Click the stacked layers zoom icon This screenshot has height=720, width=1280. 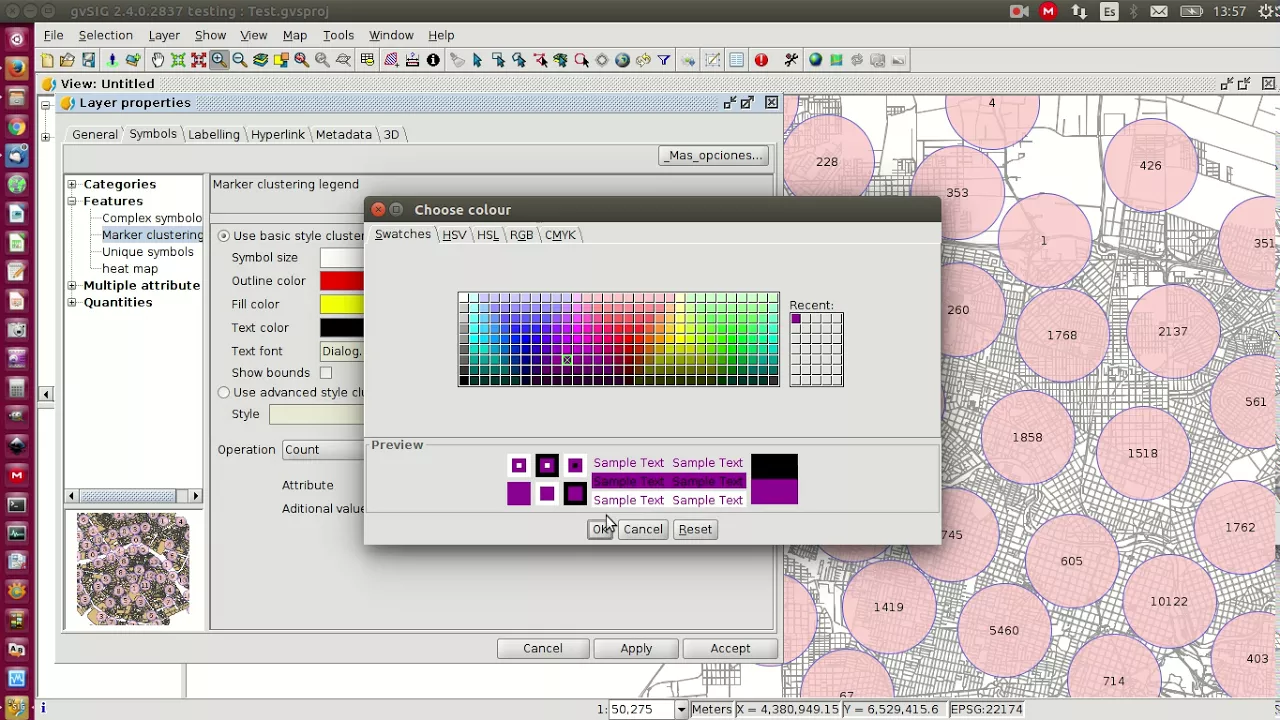pos(261,60)
